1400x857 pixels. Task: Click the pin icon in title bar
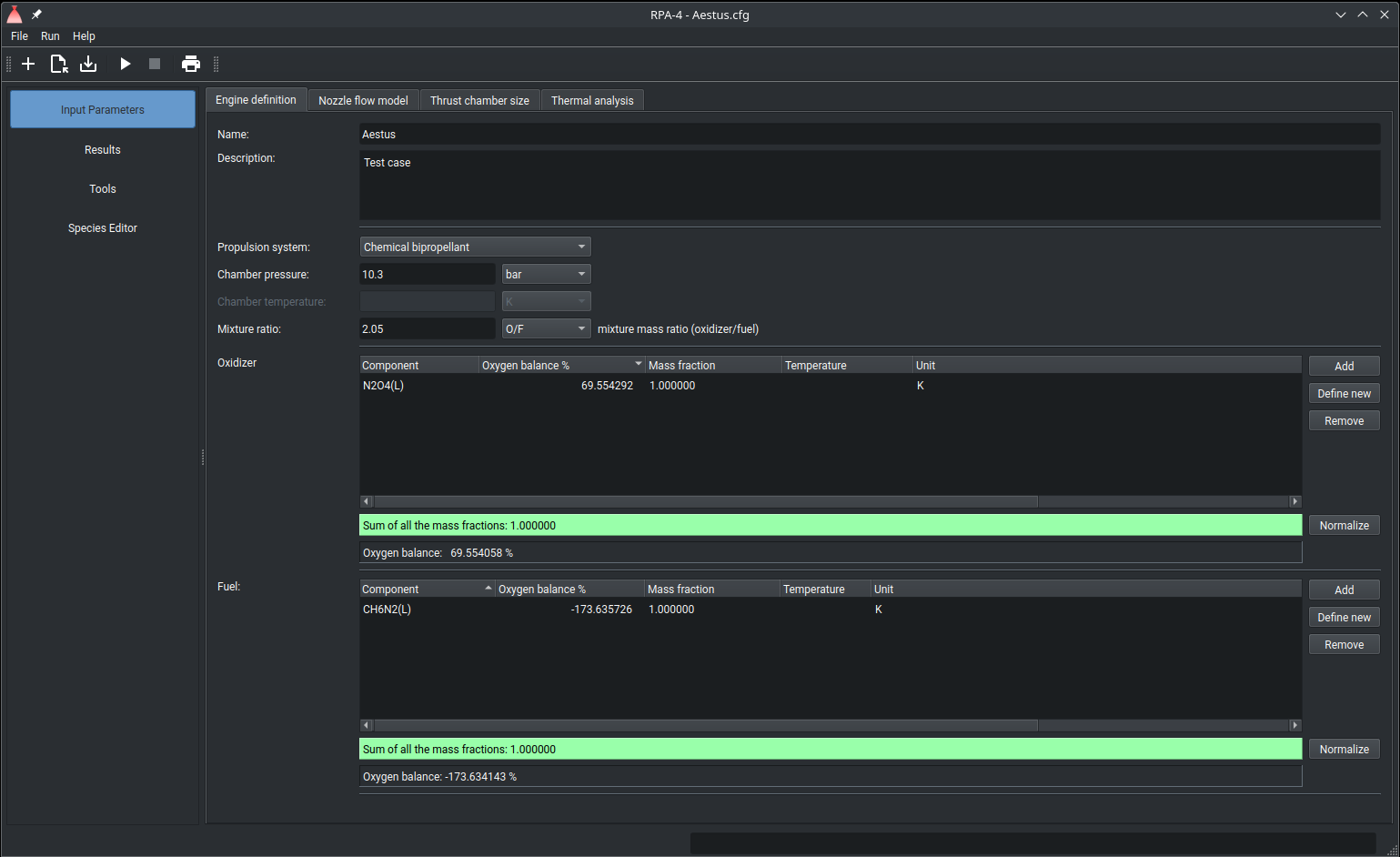37,15
